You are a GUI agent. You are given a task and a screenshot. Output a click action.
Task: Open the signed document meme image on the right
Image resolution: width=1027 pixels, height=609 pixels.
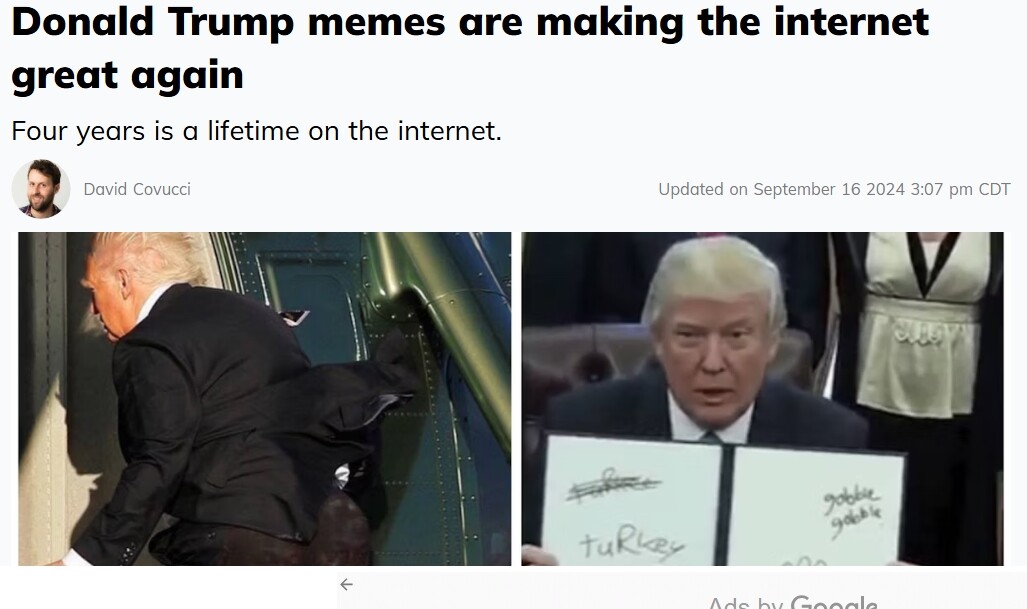(762, 398)
